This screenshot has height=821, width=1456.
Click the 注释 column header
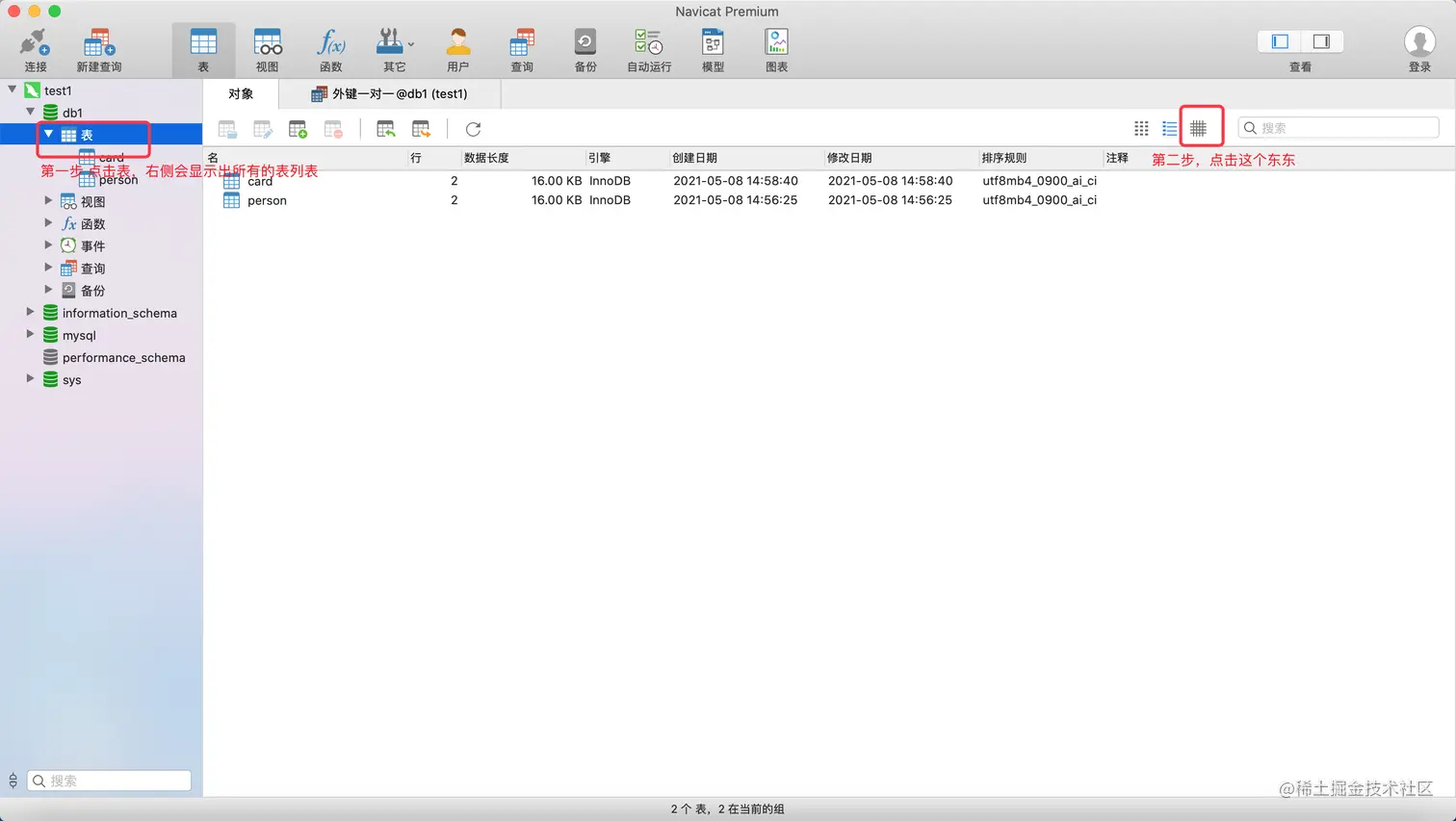(1117, 158)
